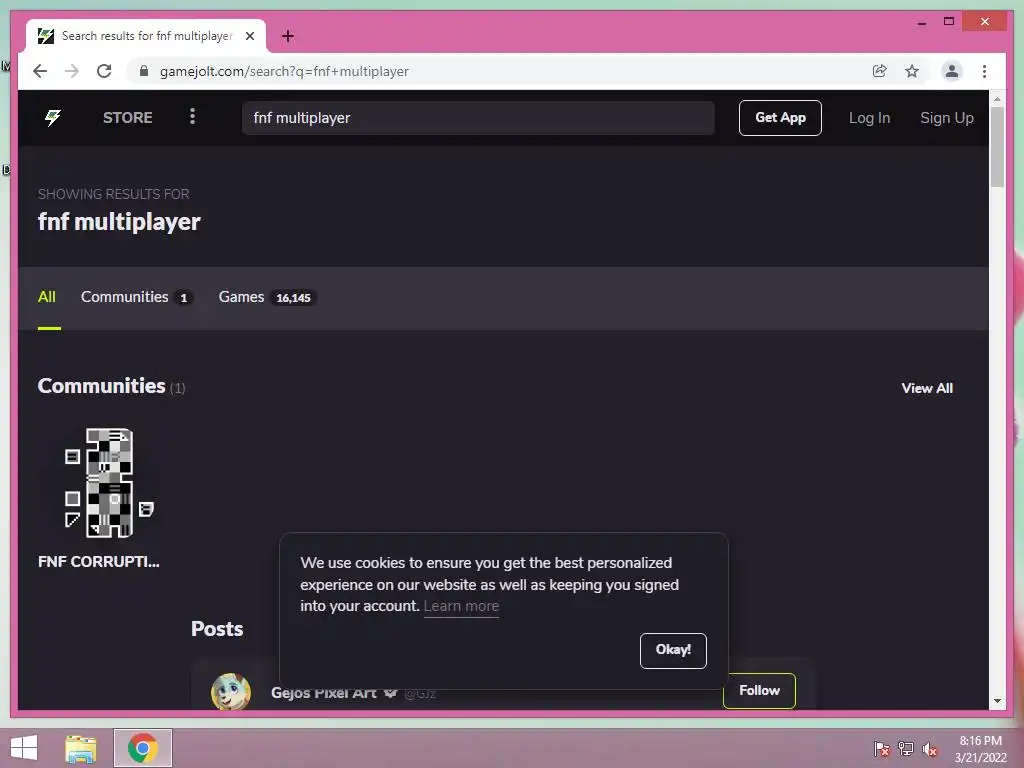
Task: Click the FNF CORRUPTI... community name
Action: [x=99, y=562]
